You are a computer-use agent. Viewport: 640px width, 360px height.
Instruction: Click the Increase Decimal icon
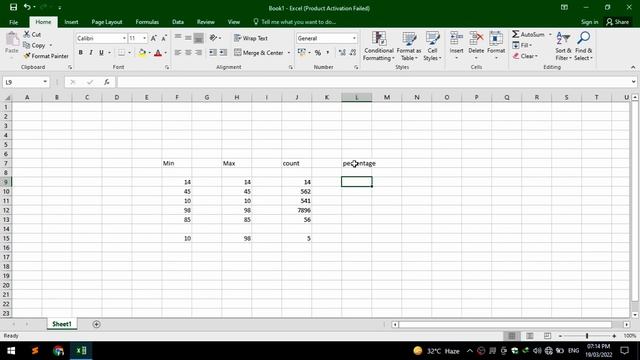coord(342,53)
